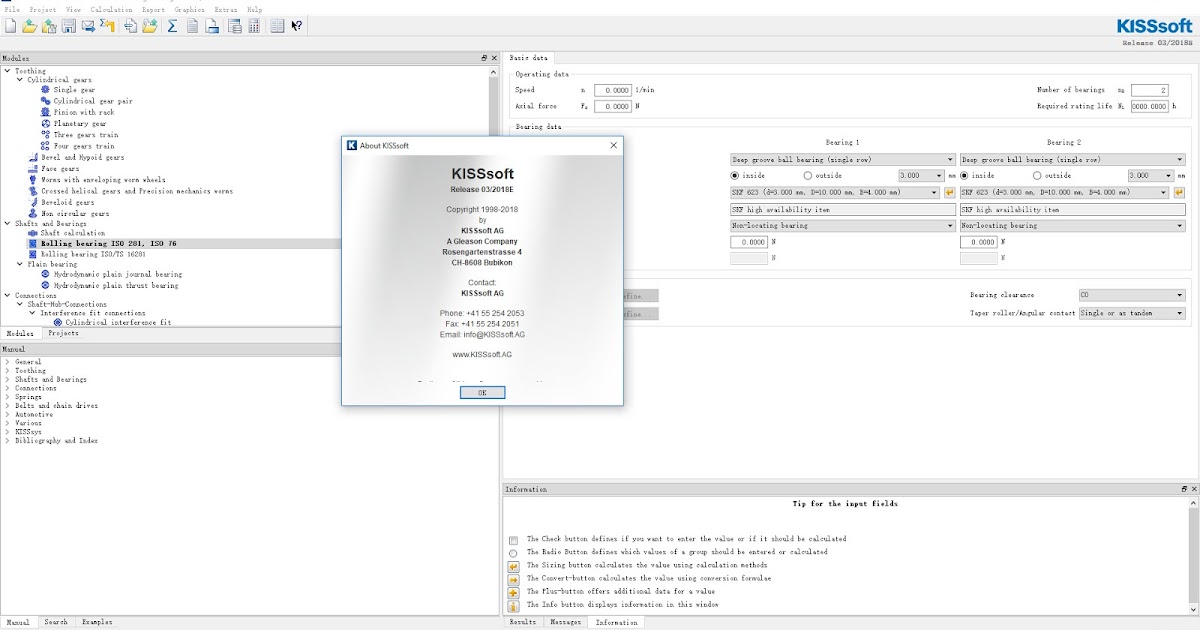This screenshot has width=1200, height=630.
Task: Click the Save toolbar icon
Action: point(67,25)
